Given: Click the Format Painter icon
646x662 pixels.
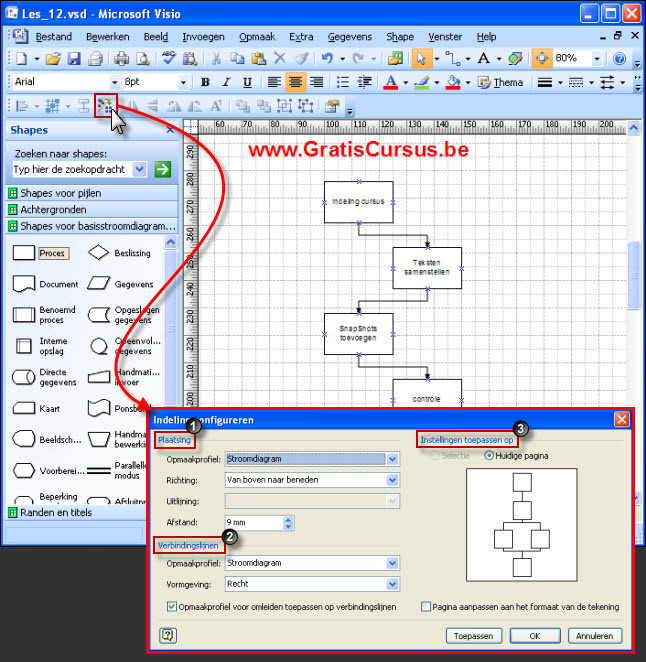Looking at the screenshot, I should pyautogui.click(x=301, y=59).
